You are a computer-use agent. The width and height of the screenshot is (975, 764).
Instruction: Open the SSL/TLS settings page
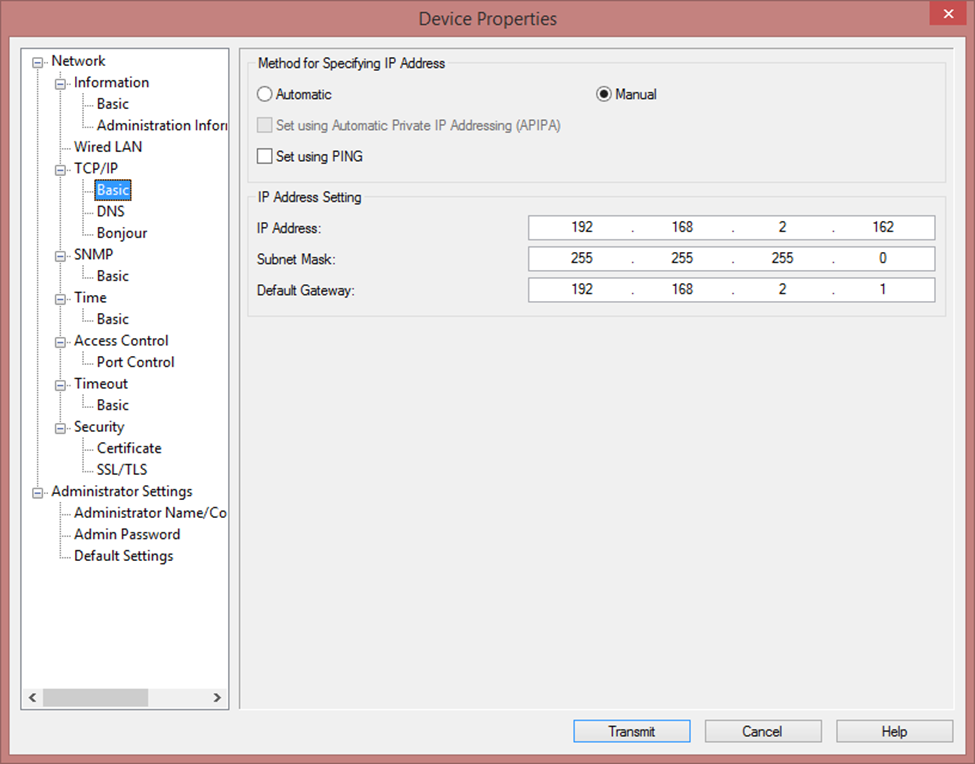pos(122,469)
